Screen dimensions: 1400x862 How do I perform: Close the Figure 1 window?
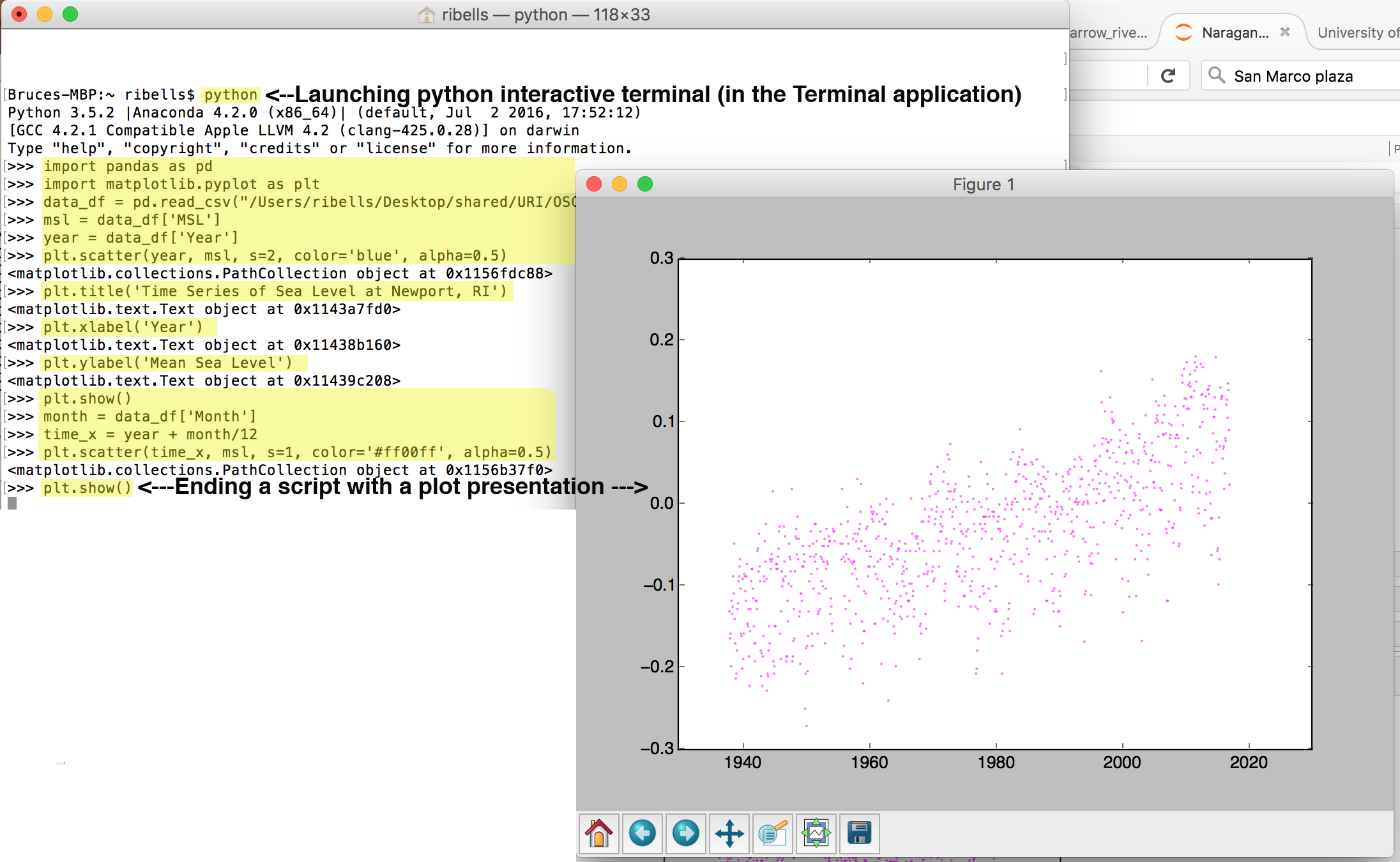click(x=594, y=185)
